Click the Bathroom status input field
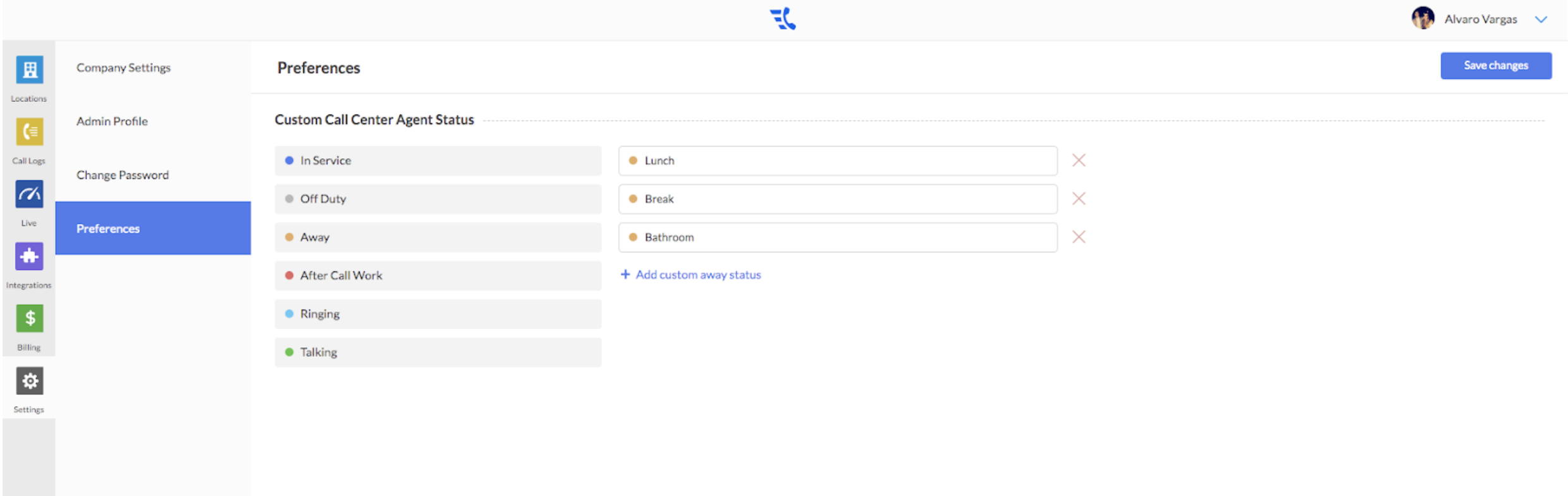Image resolution: width=1568 pixels, height=496 pixels. [x=838, y=237]
